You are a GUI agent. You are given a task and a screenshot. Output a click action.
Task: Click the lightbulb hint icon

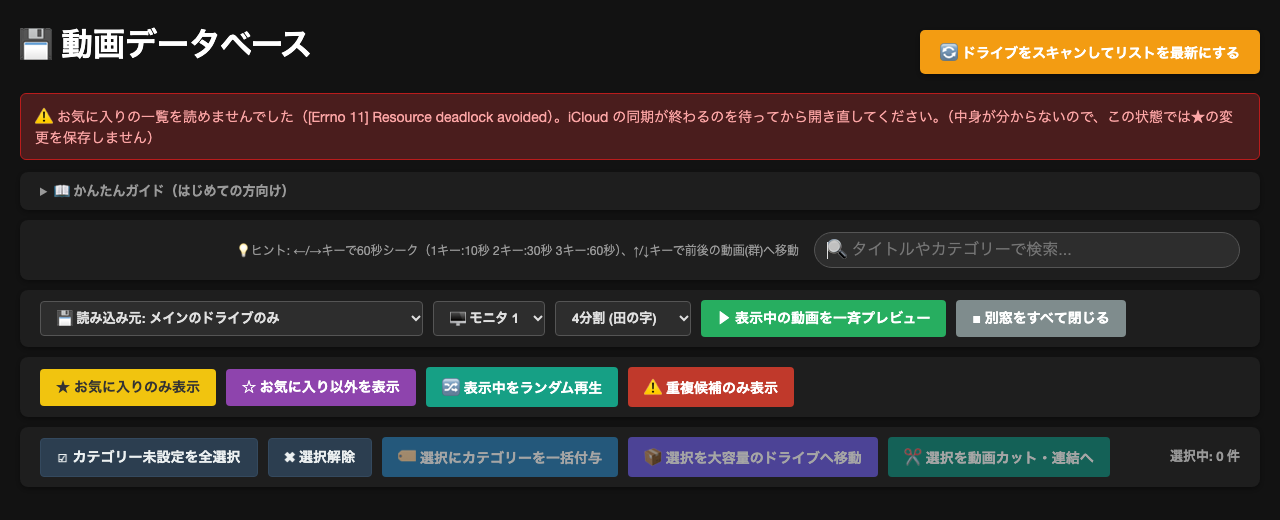coord(242,250)
